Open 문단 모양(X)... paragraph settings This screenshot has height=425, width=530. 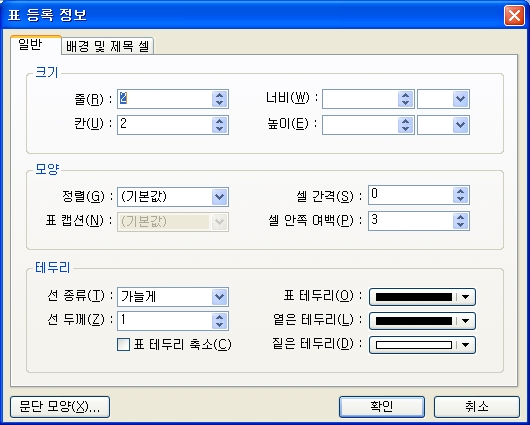tap(60, 407)
